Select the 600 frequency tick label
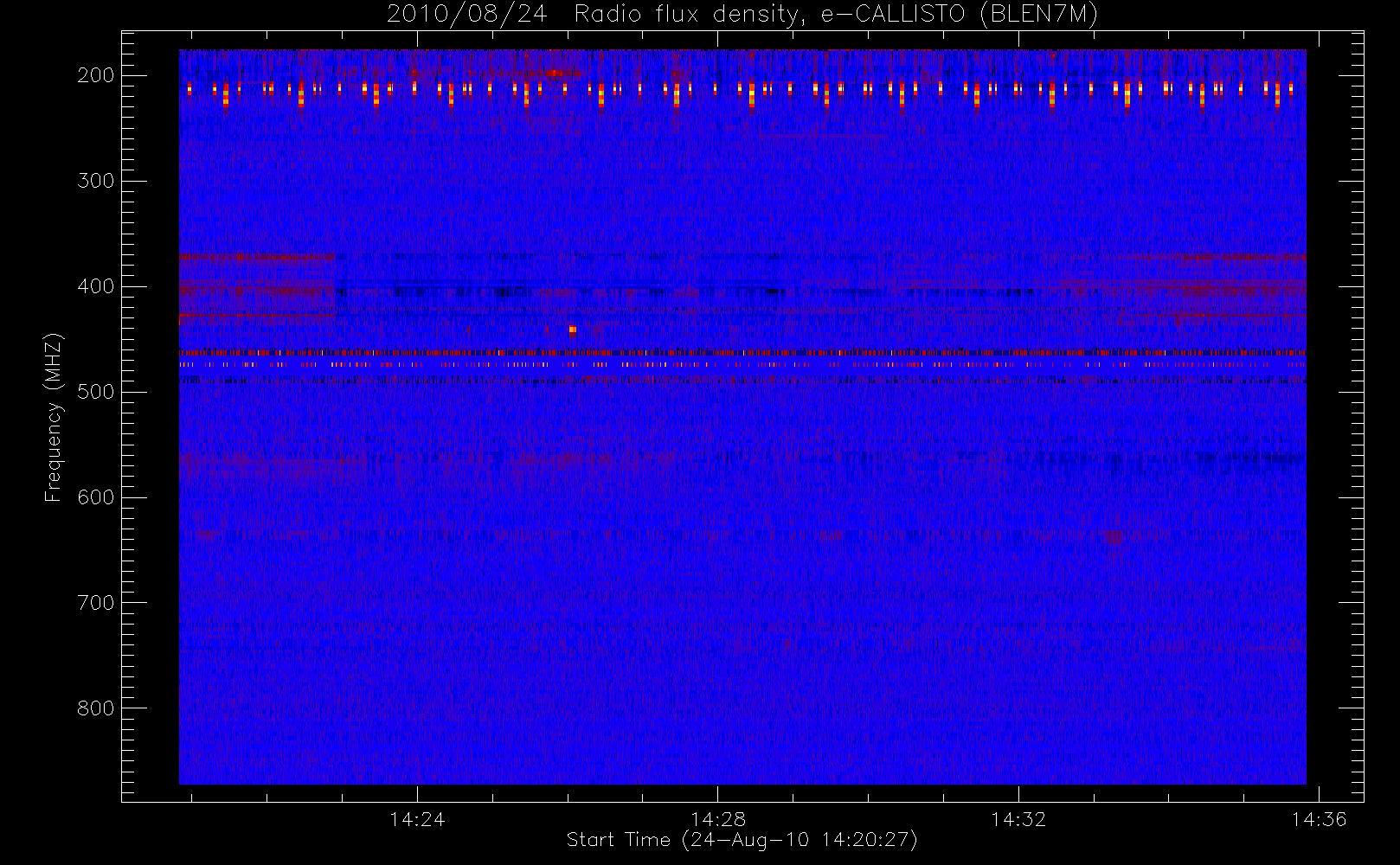 click(96, 497)
